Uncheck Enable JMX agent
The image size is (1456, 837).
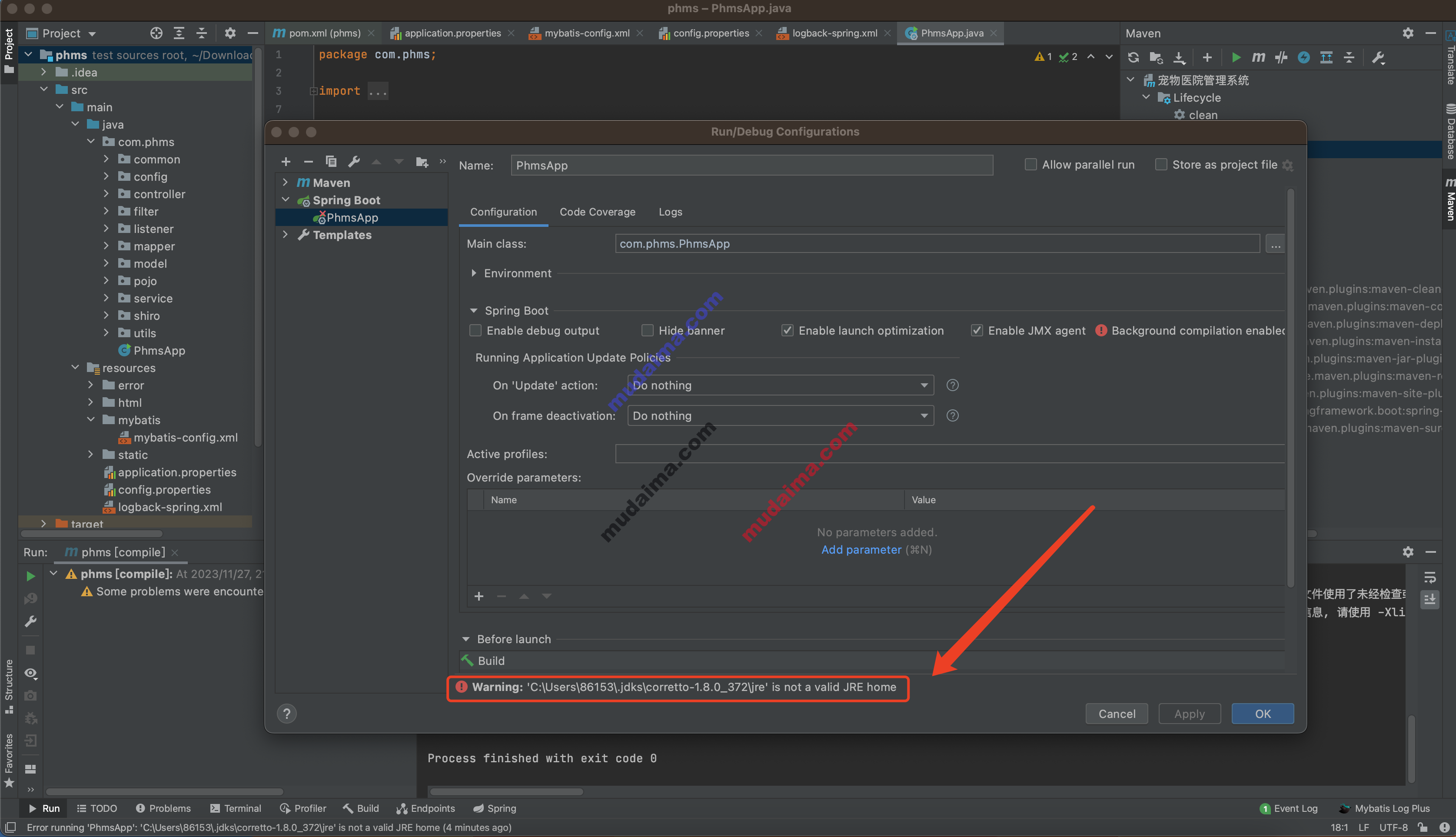pos(977,331)
